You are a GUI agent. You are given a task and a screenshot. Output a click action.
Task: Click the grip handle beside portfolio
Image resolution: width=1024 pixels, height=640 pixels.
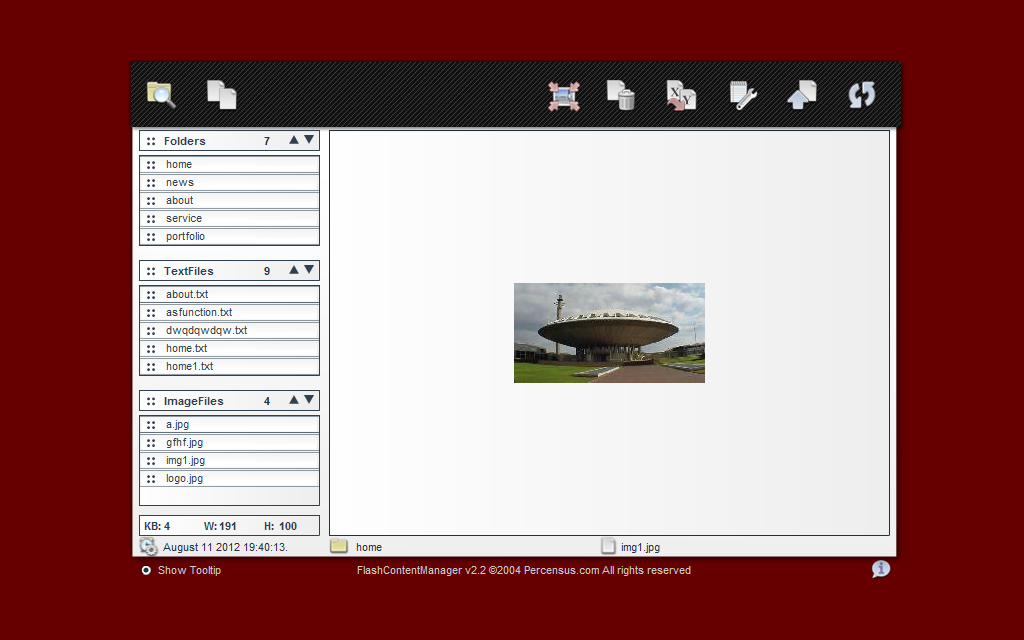[x=151, y=236]
